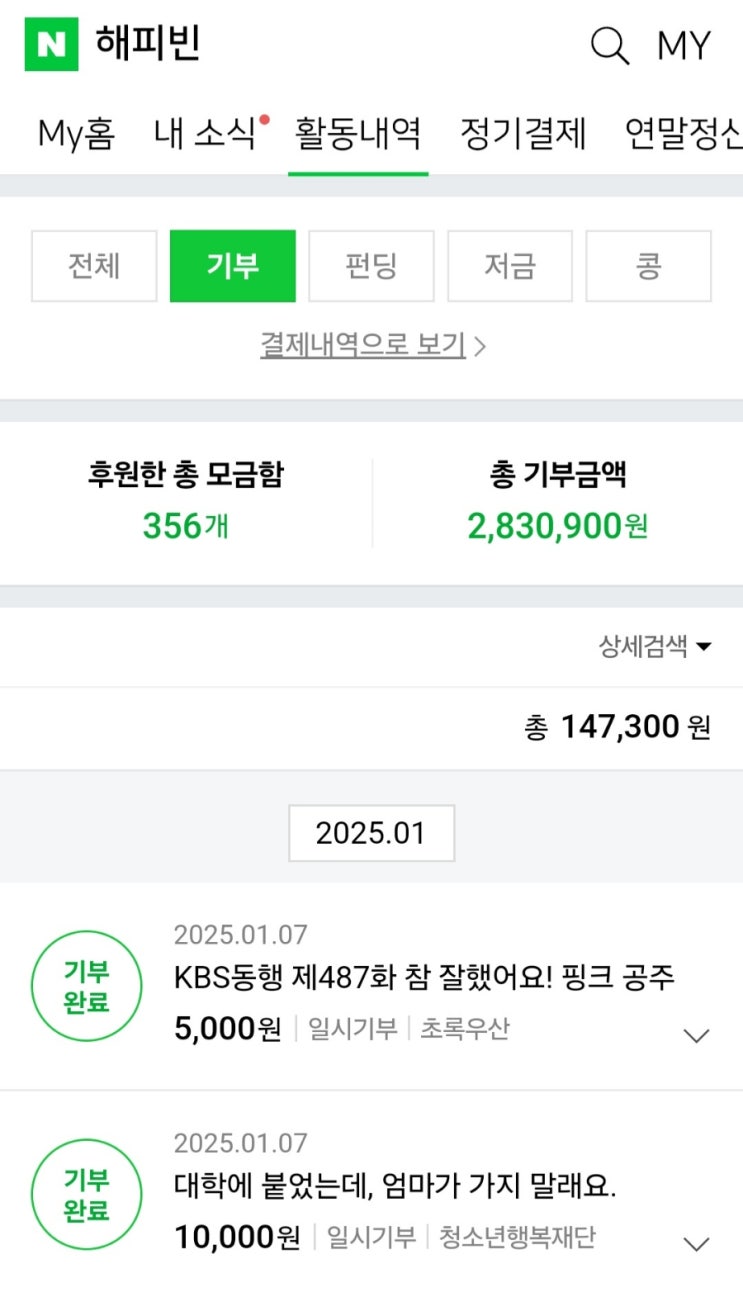This screenshot has height=1297, width=743.
Task: Go to the 정기결제 tab
Action: 522,133
